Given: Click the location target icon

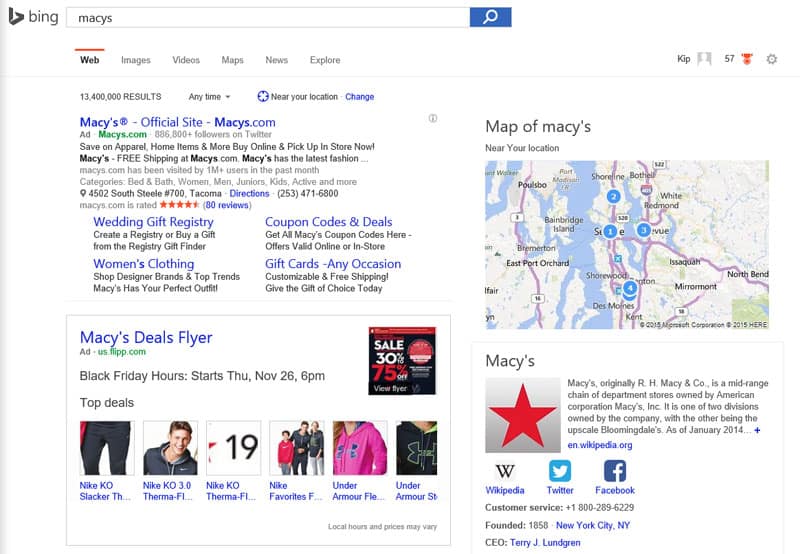Looking at the screenshot, I should (263, 96).
